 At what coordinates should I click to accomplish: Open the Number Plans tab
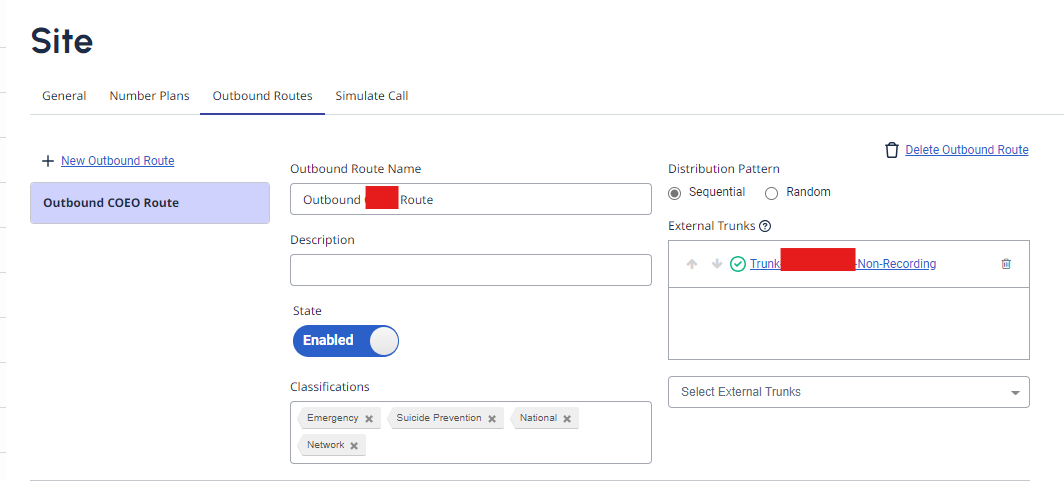point(149,96)
